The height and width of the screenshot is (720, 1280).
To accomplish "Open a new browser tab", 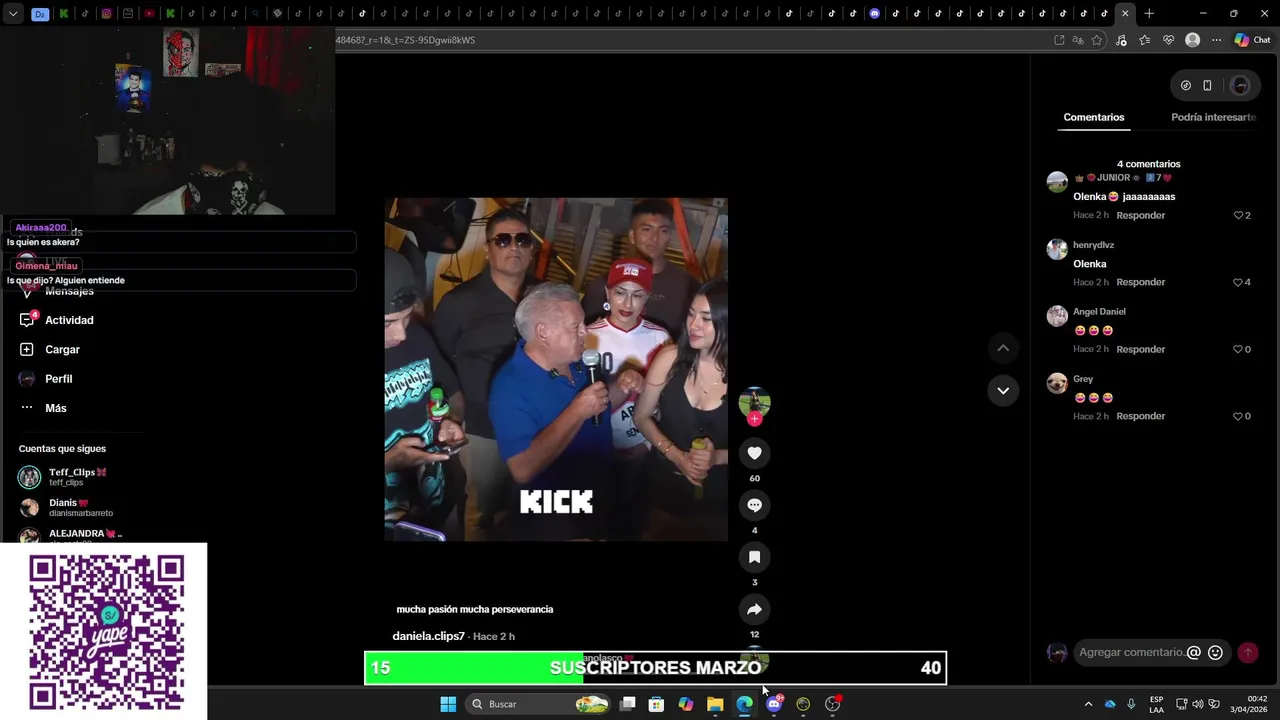I will (x=1149, y=14).
